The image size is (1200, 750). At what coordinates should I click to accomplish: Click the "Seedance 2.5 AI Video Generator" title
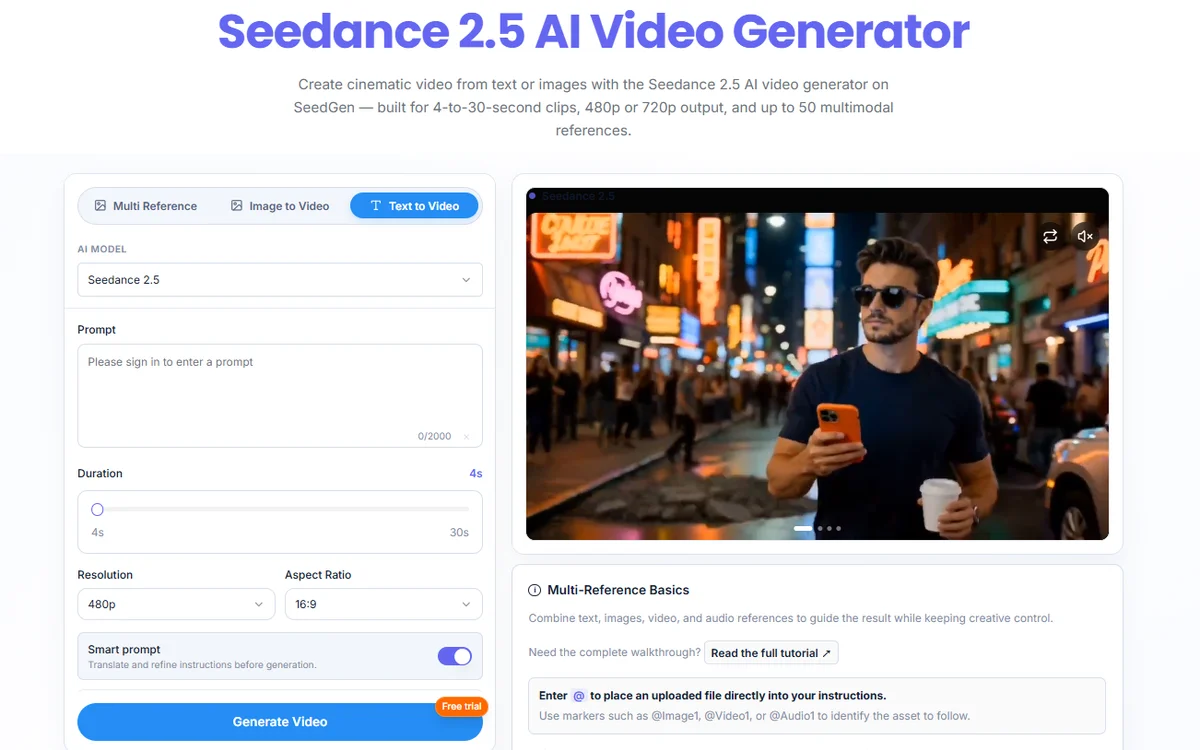click(x=594, y=32)
